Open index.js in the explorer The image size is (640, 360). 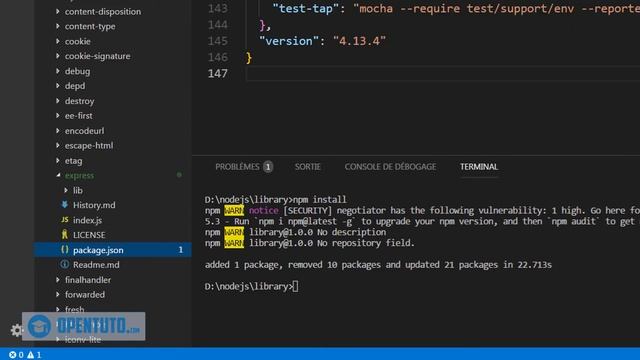[87, 220]
